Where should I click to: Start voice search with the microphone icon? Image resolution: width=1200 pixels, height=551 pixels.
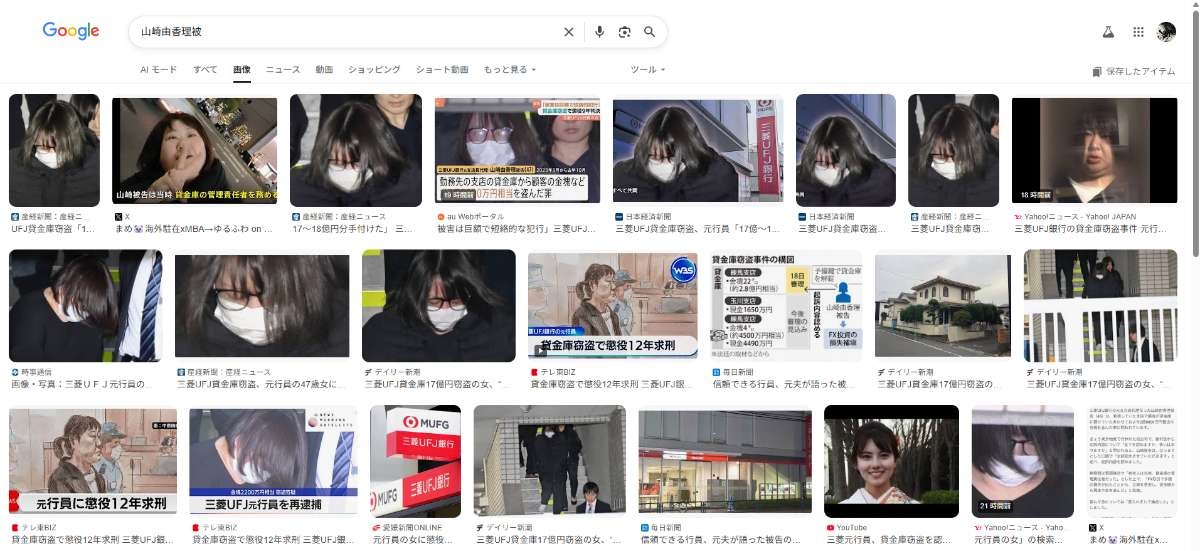[599, 32]
